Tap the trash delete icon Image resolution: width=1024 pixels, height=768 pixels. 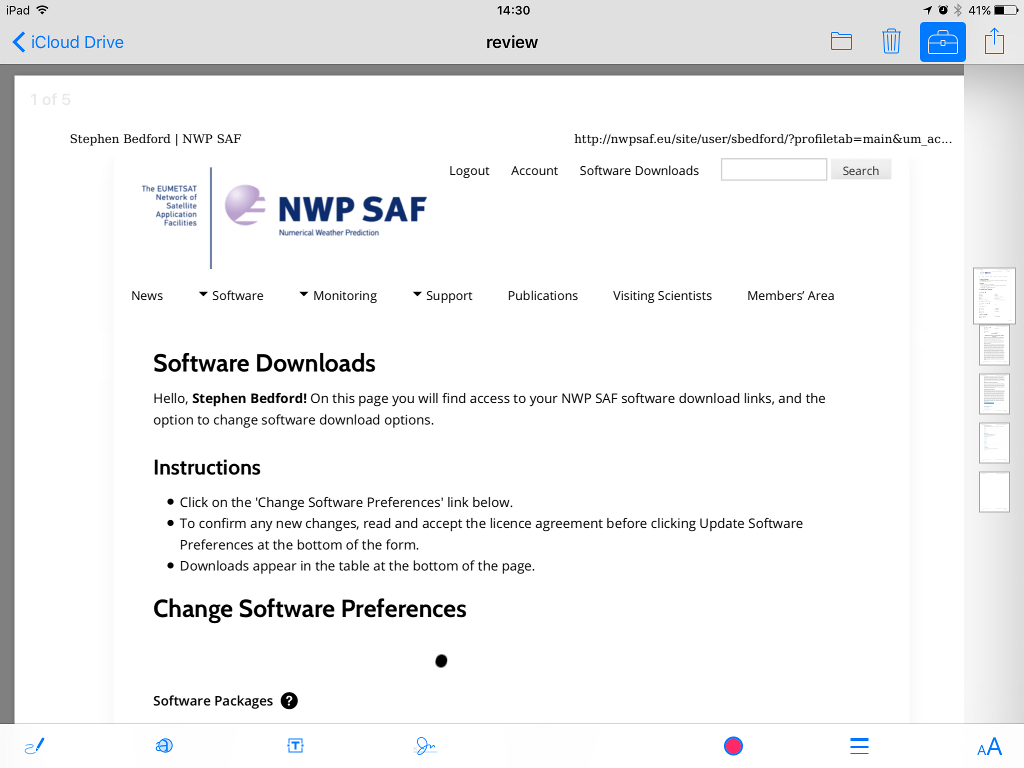pos(891,41)
